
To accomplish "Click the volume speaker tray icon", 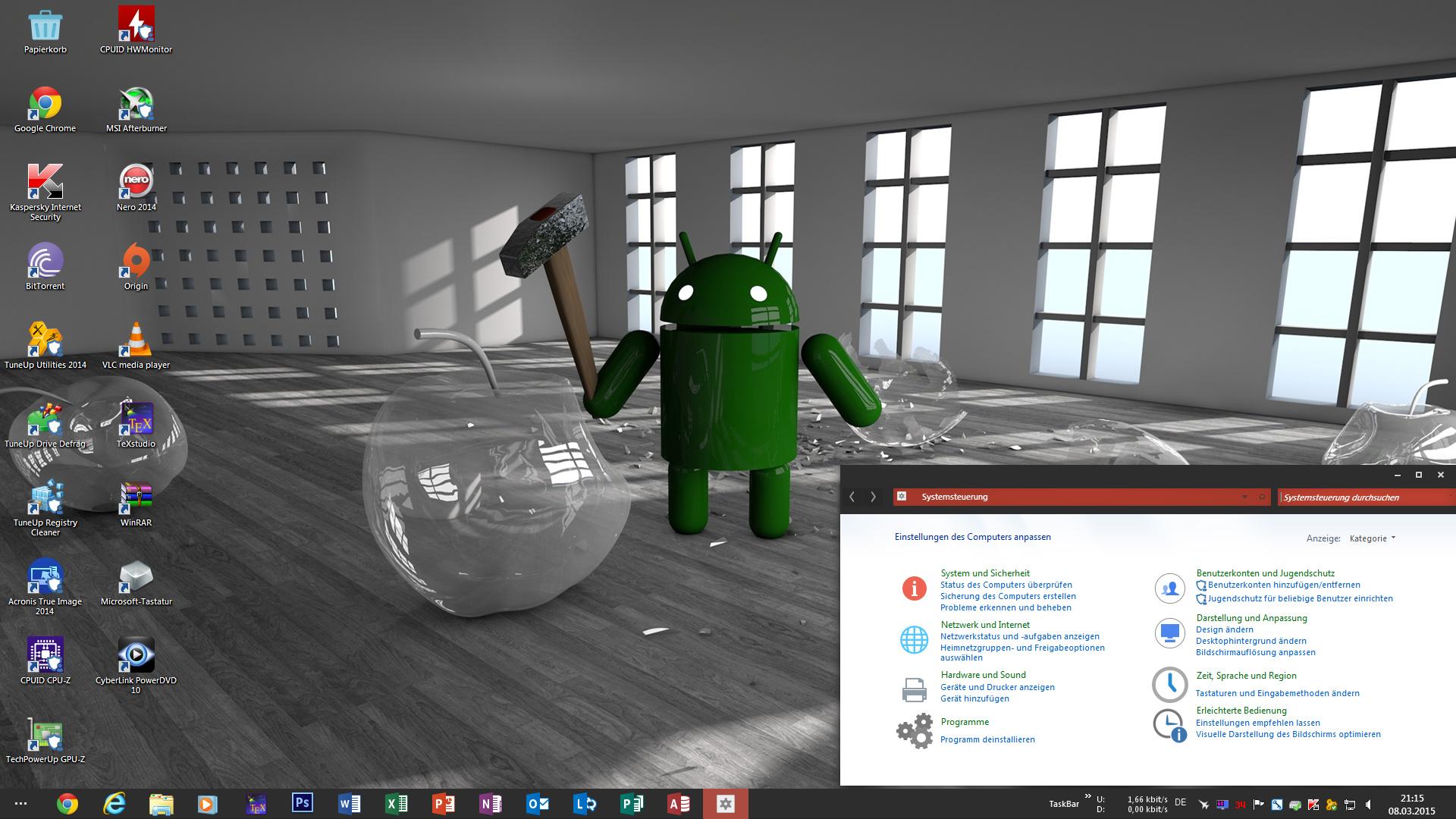I will [x=1368, y=805].
